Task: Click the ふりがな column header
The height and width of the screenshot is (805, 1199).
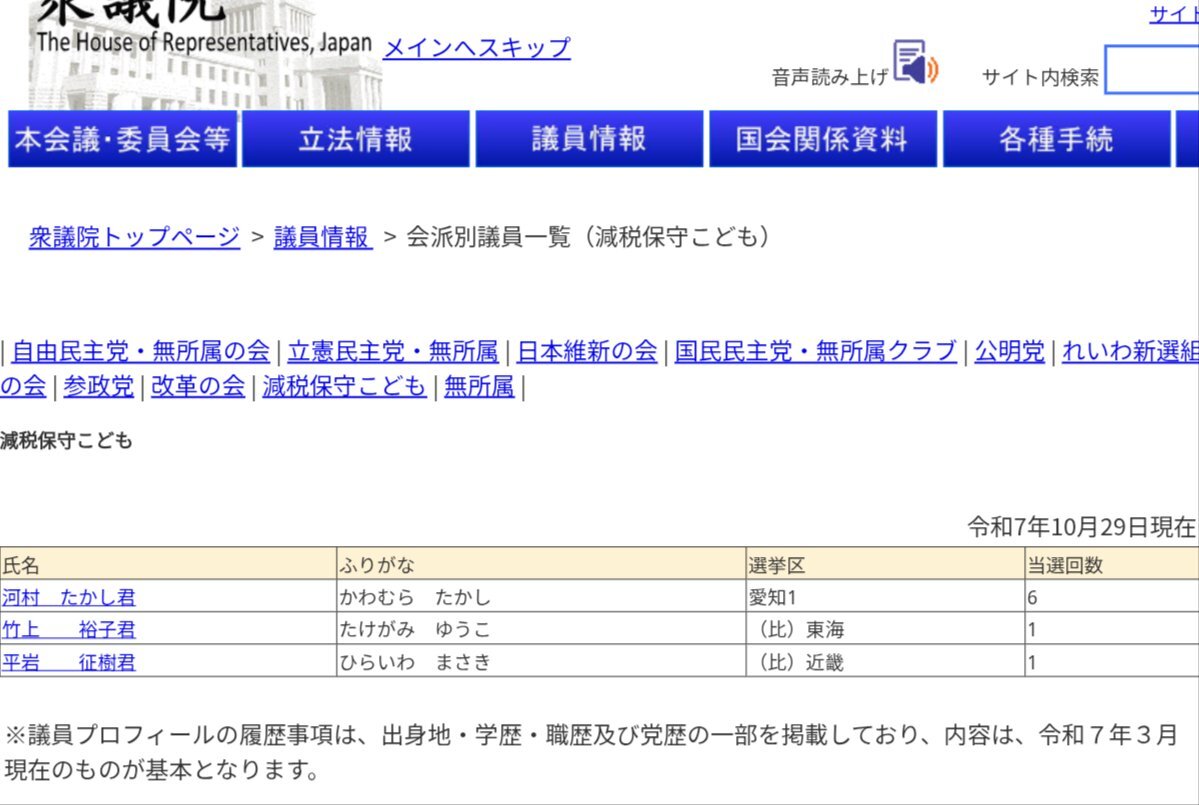Action: [x=541, y=564]
